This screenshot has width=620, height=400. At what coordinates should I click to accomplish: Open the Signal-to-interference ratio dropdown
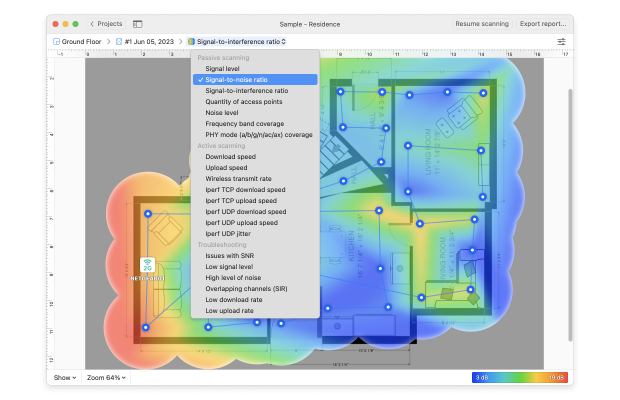pos(237,42)
